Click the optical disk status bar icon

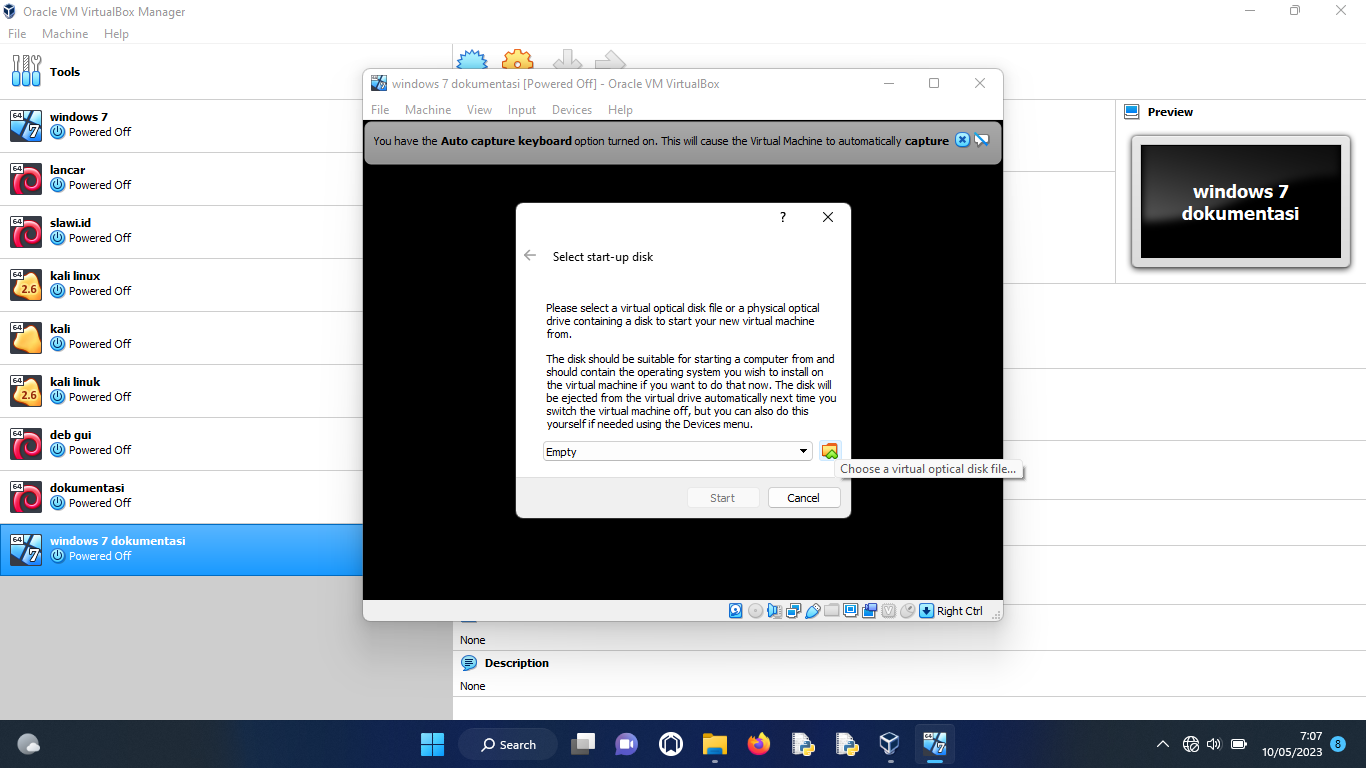[755, 611]
